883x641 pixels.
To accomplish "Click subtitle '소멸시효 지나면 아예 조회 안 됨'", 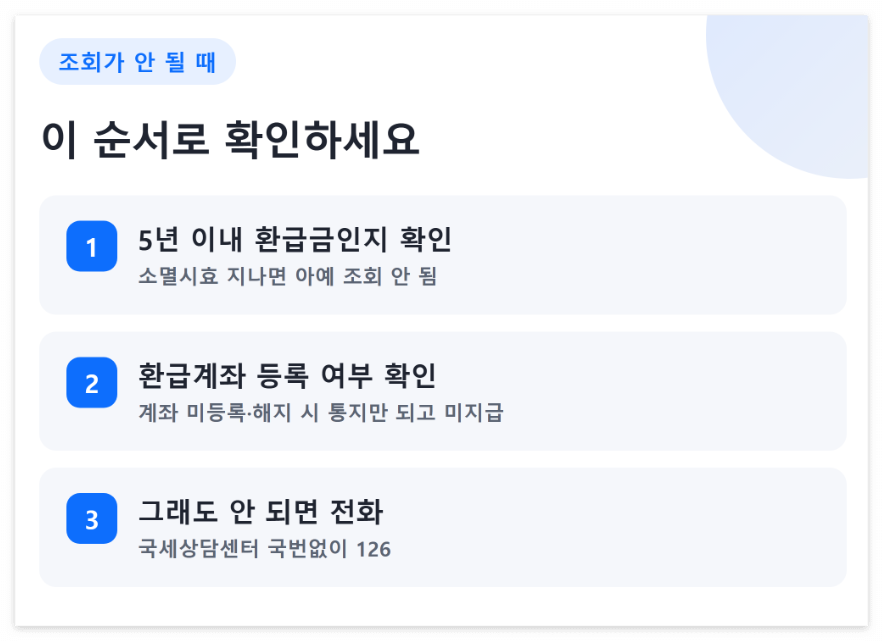I will 287,276.
